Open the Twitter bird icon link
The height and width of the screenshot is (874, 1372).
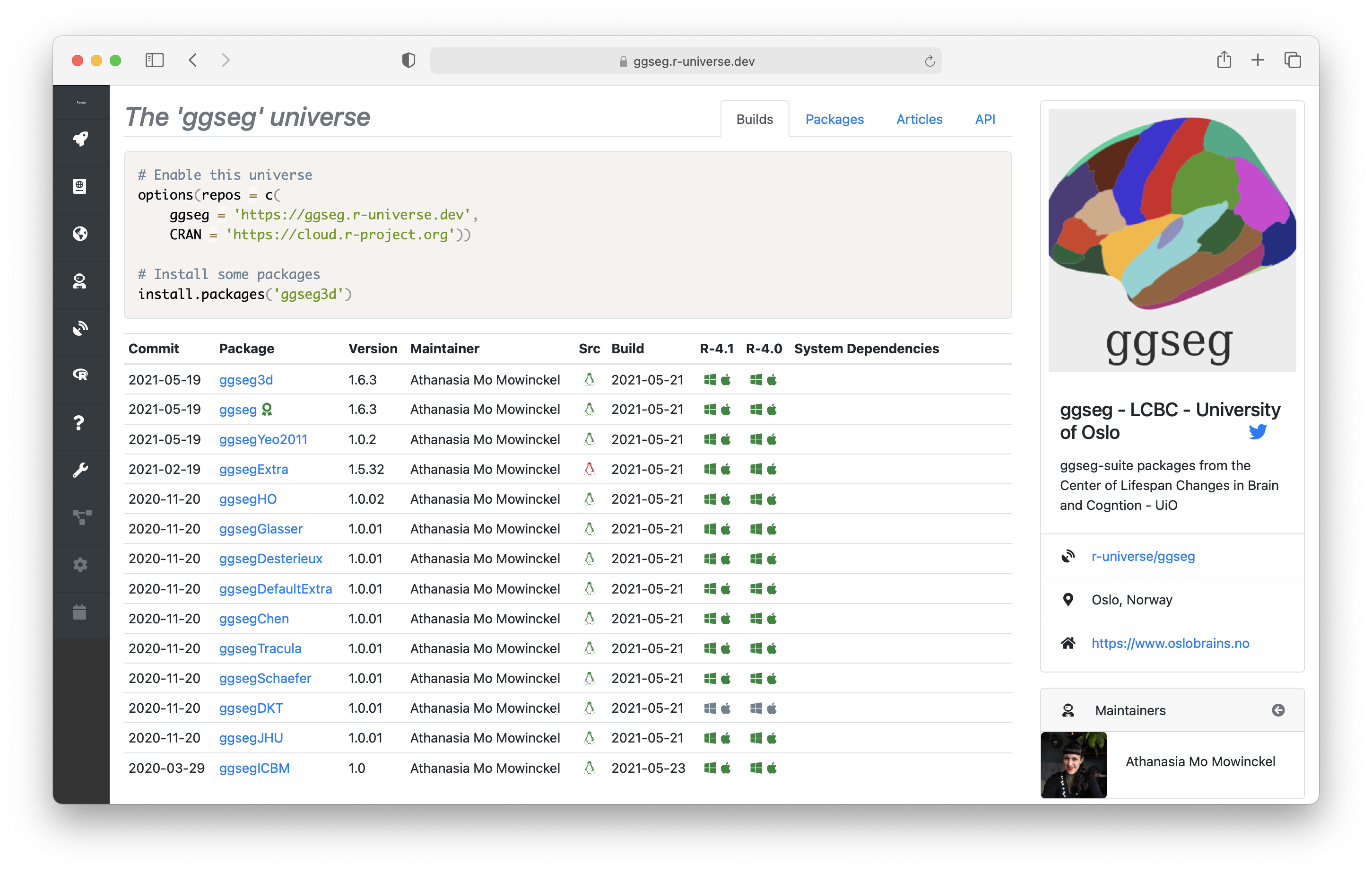pyautogui.click(x=1258, y=432)
